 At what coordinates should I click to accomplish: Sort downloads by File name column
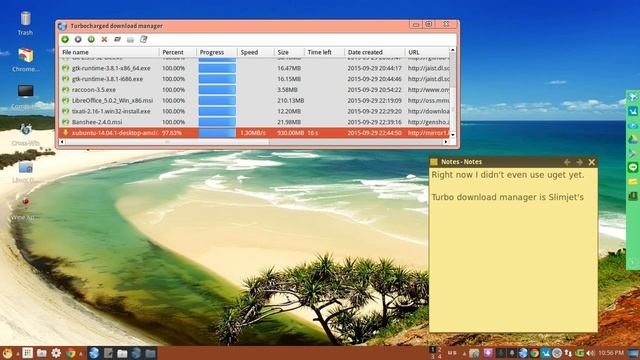[x=109, y=52]
